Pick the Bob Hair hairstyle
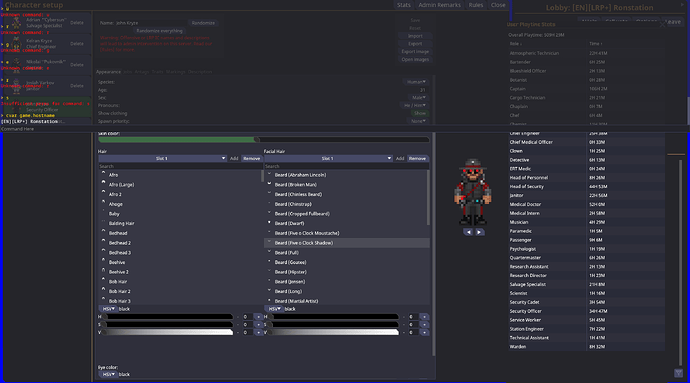The height and width of the screenshot is (383, 690). (x=180, y=281)
